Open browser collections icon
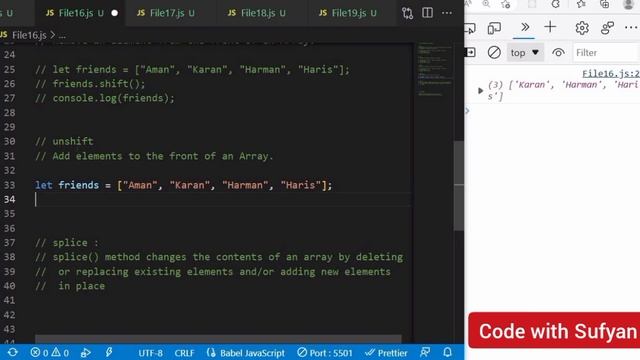Screen dimensions: 640x360 coord(605,4)
